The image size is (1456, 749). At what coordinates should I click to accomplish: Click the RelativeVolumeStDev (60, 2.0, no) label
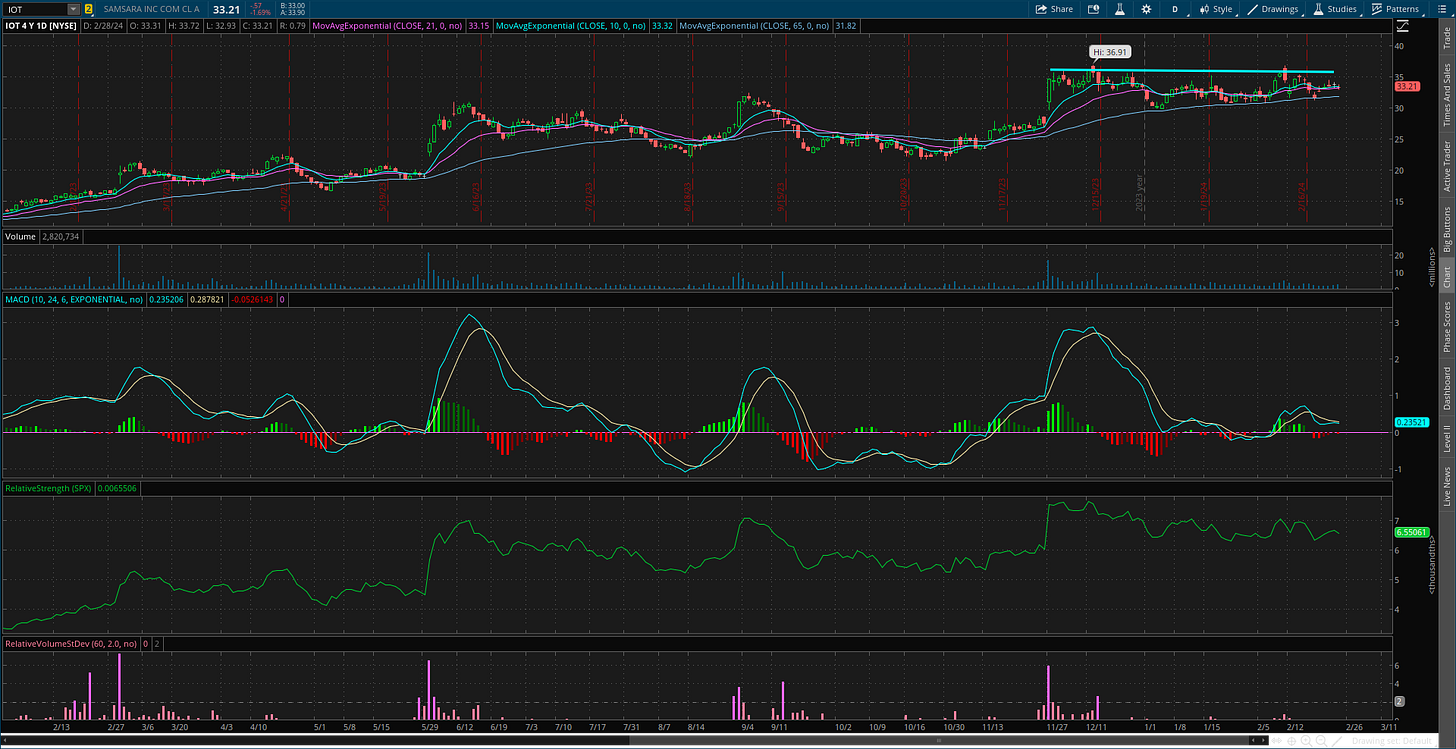[70, 645]
